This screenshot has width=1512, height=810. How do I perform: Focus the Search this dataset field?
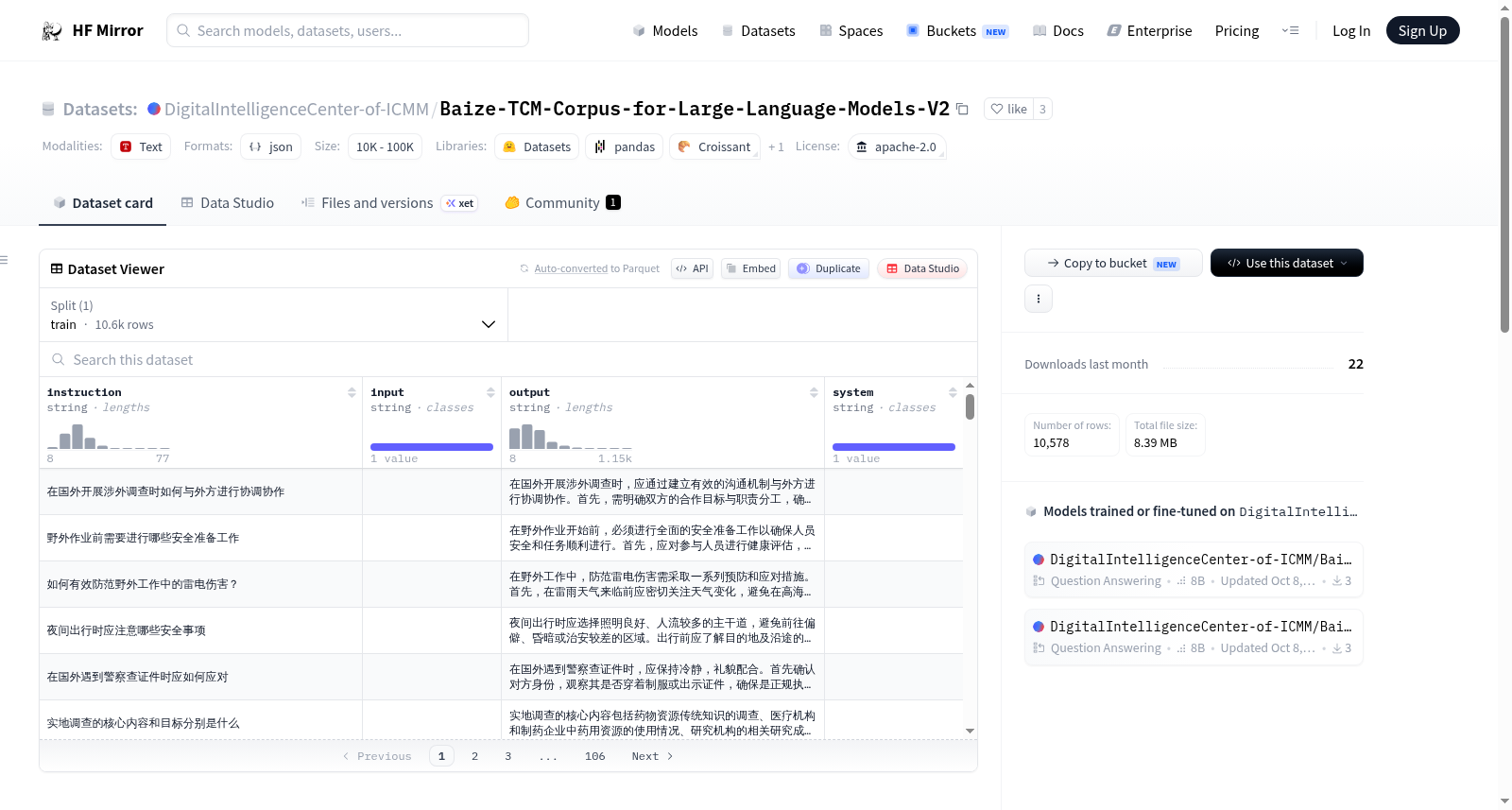pyautogui.click(x=508, y=359)
